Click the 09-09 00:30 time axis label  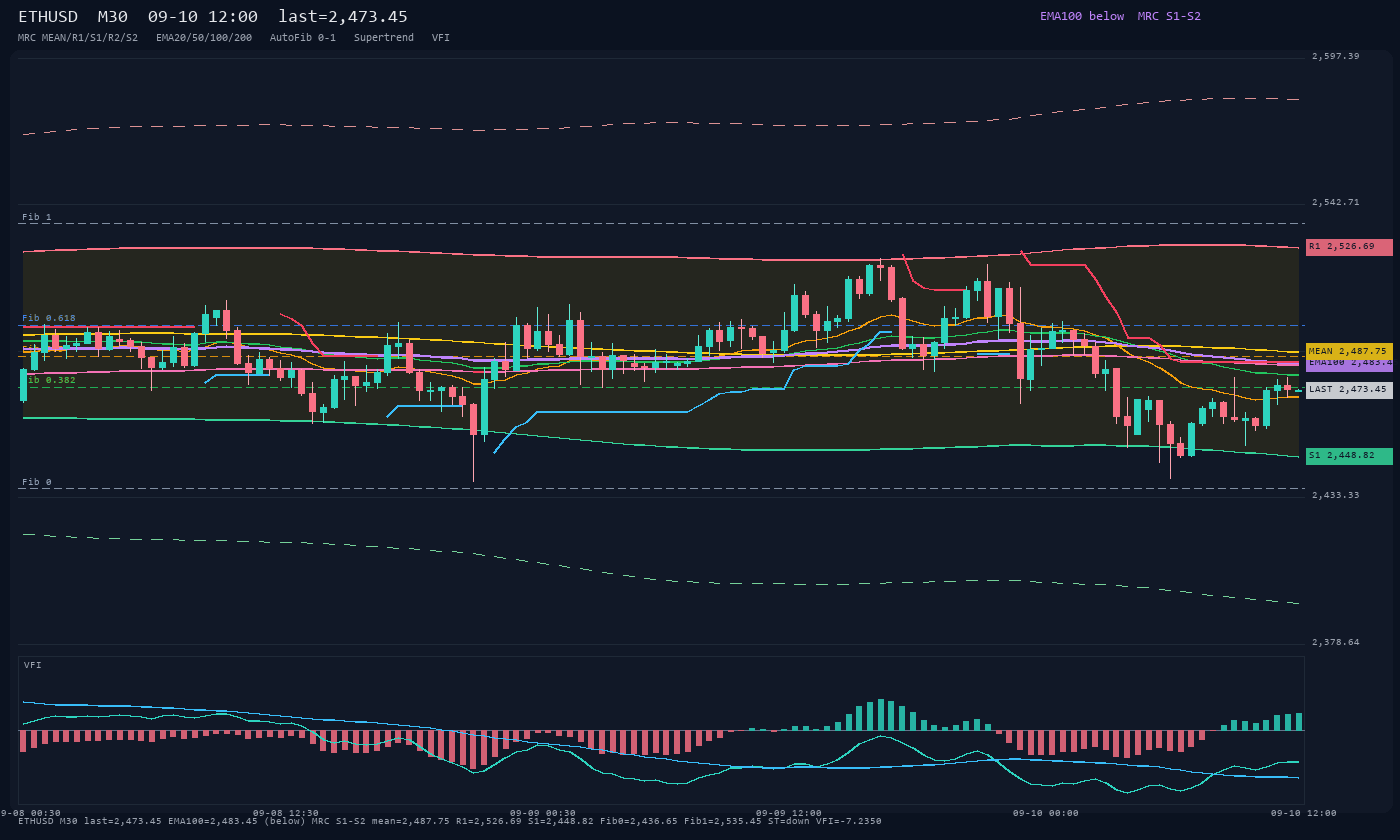pos(543,813)
